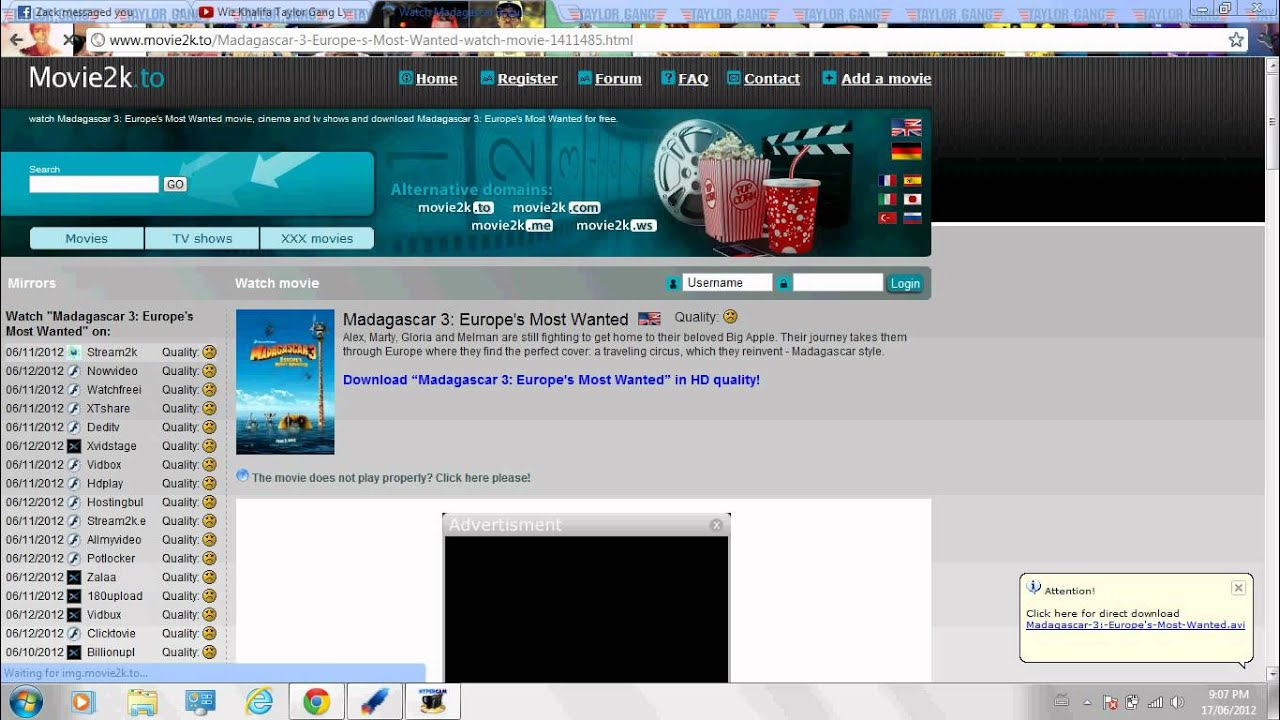Switch site language with German flag

point(906,151)
